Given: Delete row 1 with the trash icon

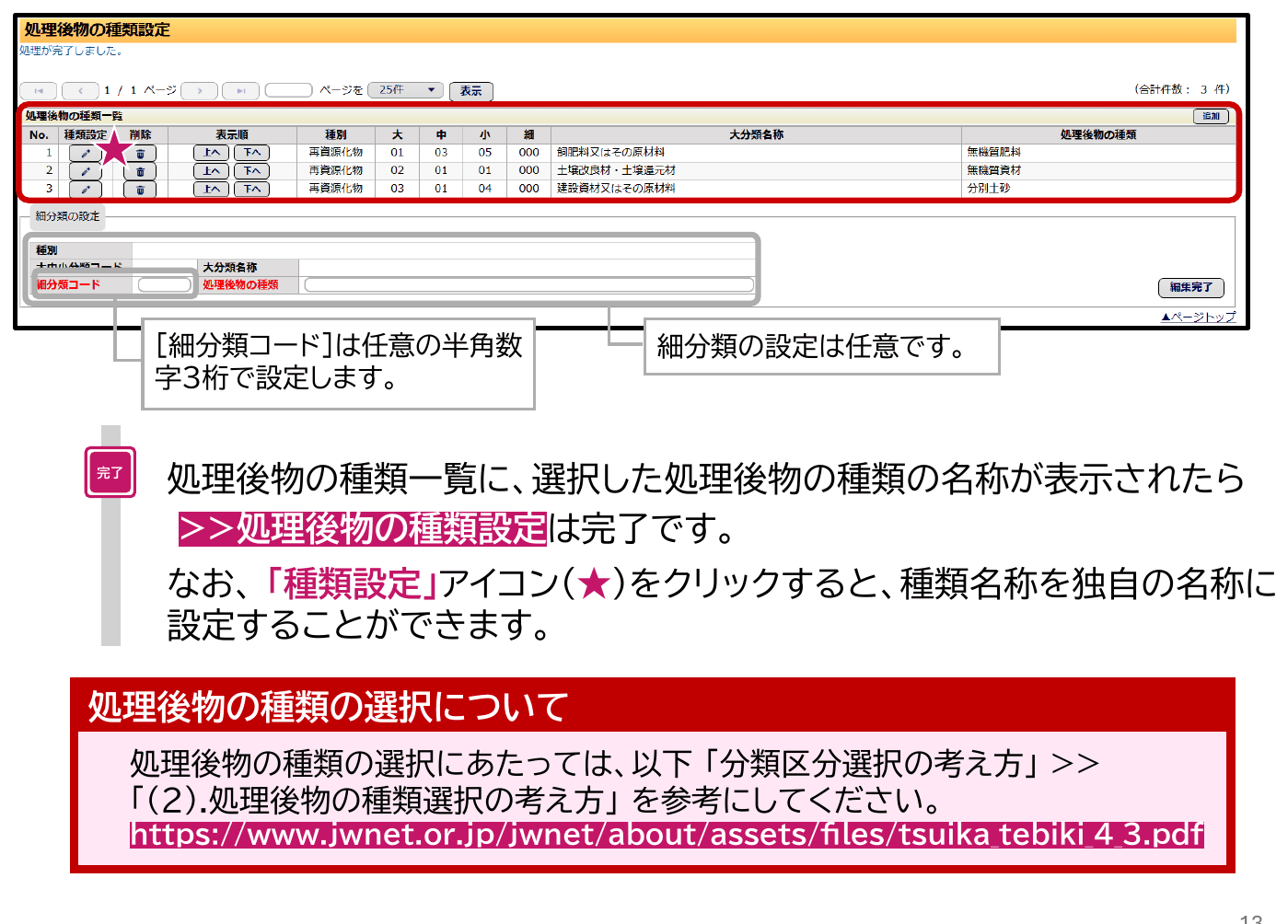Looking at the screenshot, I should [x=140, y=154].
